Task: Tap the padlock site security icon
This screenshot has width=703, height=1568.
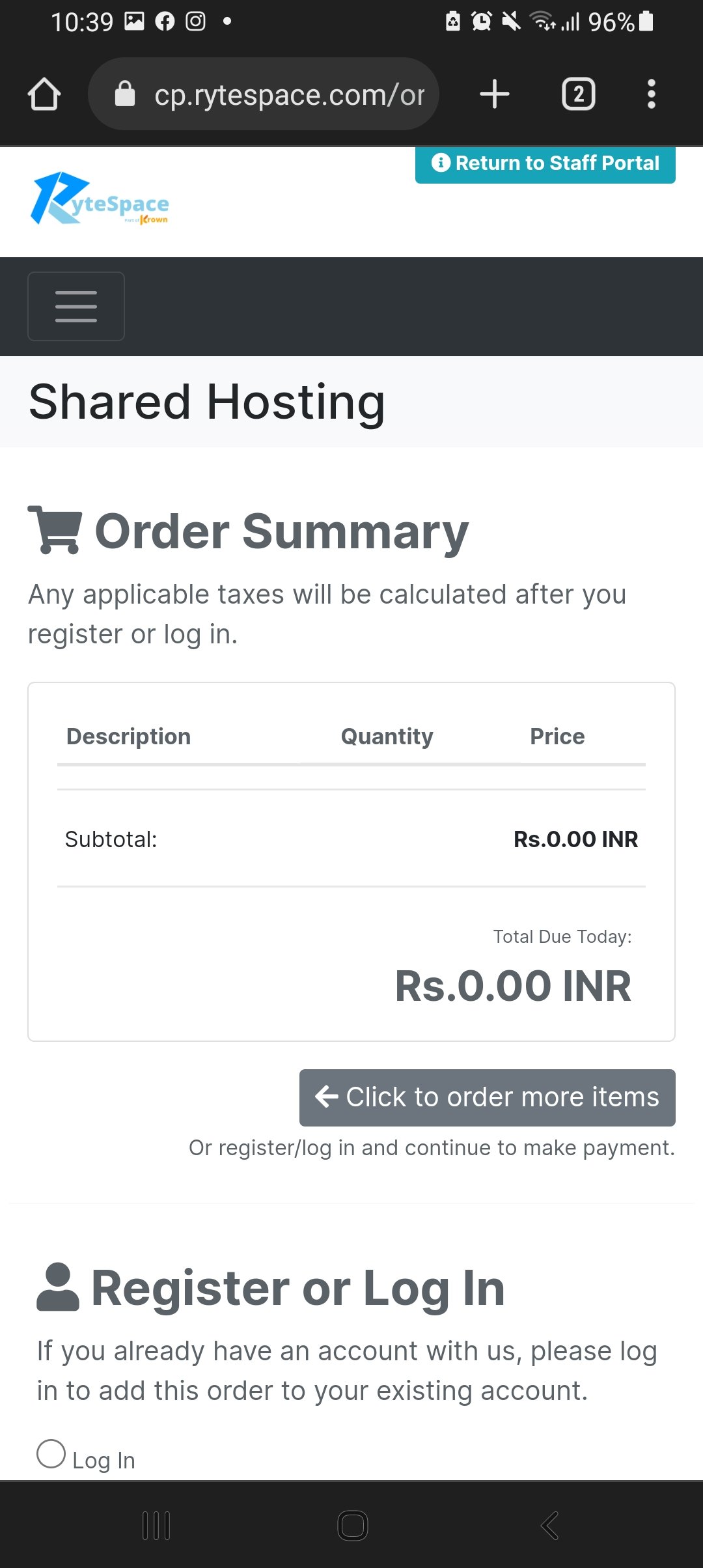Action: 125,94
